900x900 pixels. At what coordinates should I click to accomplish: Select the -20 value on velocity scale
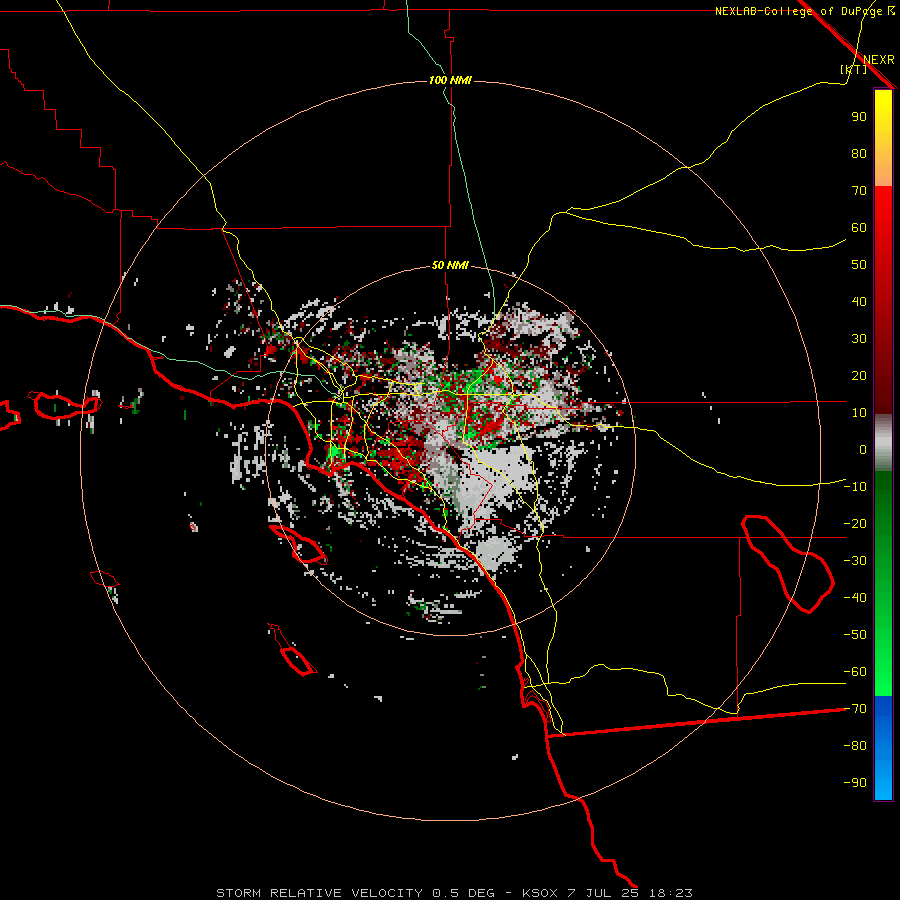855,523
